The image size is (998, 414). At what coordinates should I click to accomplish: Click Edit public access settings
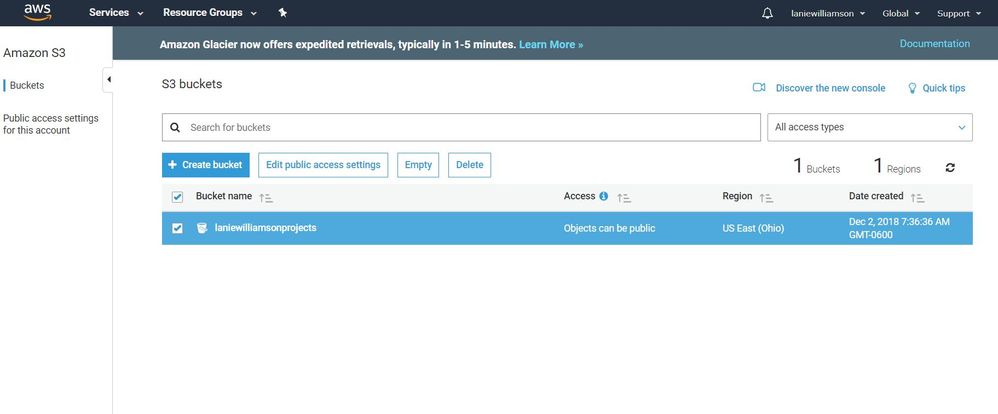[x=323, y=165]
